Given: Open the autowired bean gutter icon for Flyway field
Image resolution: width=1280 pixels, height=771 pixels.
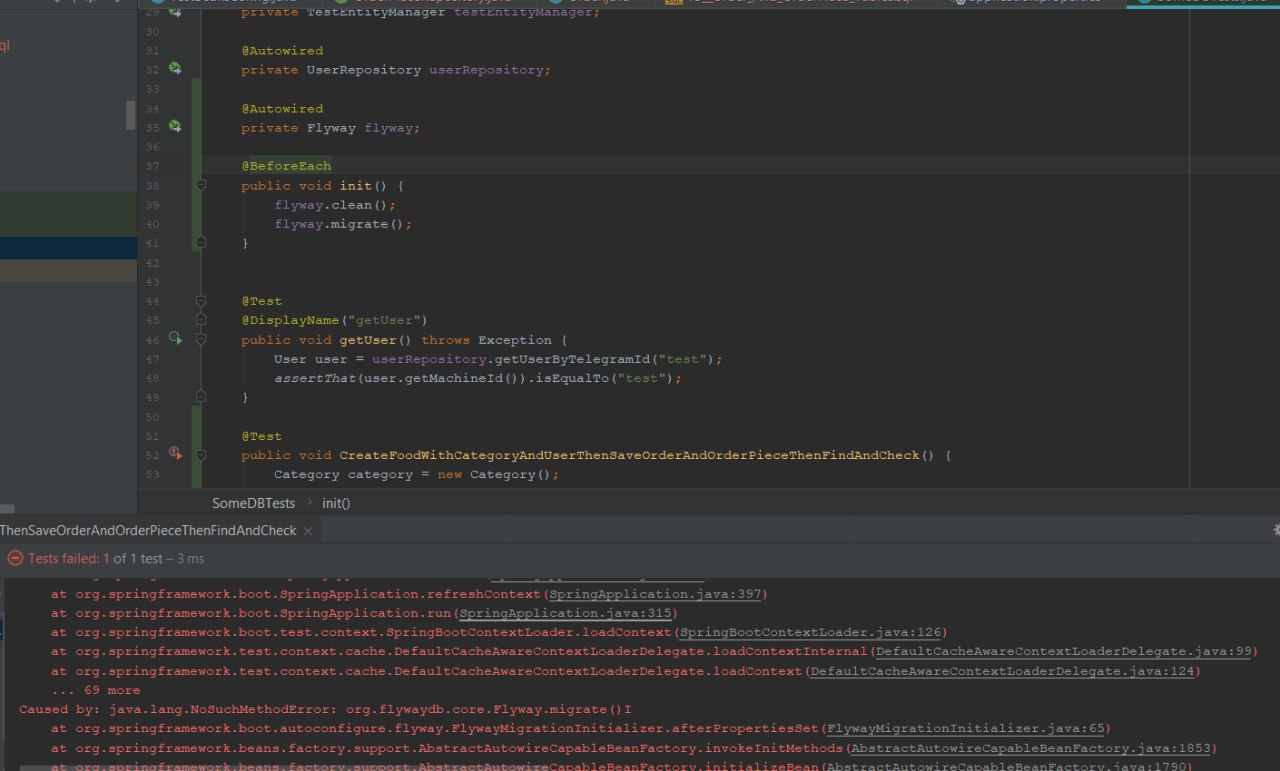Looking at the screenshot, I should [175, 127].
